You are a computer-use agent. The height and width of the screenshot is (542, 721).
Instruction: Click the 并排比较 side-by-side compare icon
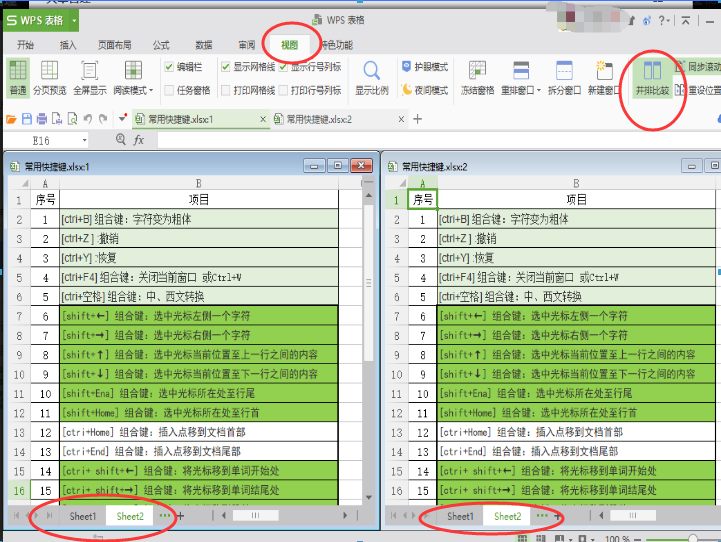click(652, 76)
